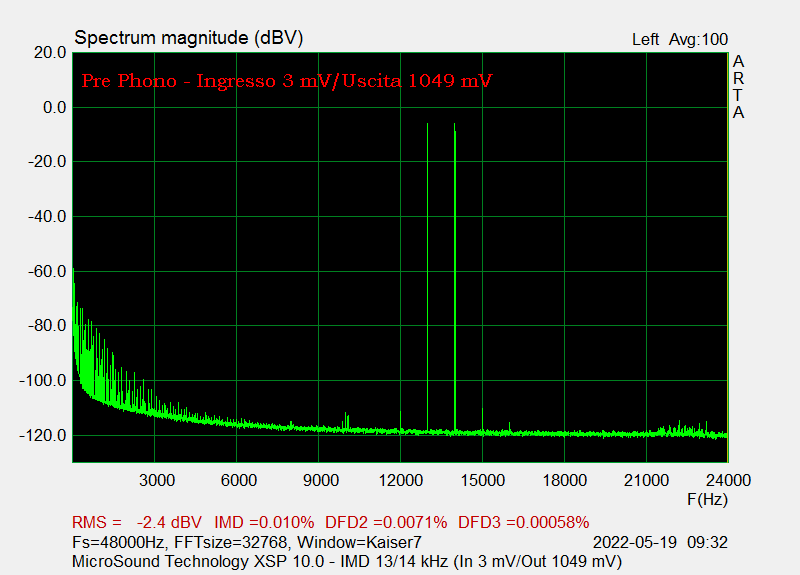Screen dimensions: 800x575
Task: Click the -40.0 y-axis label
Action: [47, 216]
